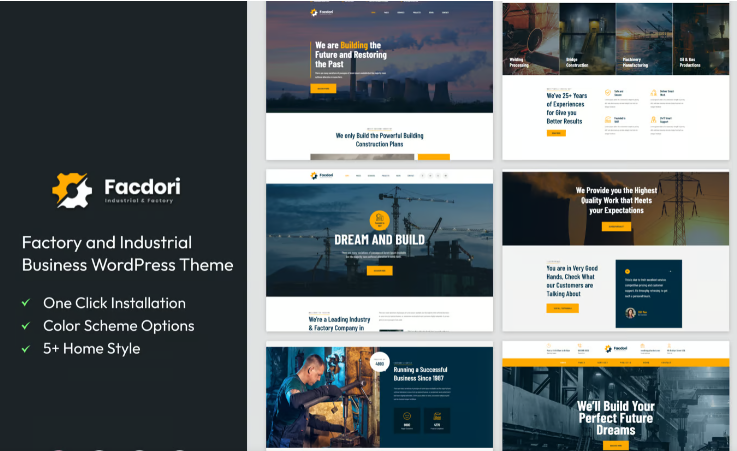Click the white round badge on the worker photo
This screenshot has width=737, height=451.
coord(379,362)
